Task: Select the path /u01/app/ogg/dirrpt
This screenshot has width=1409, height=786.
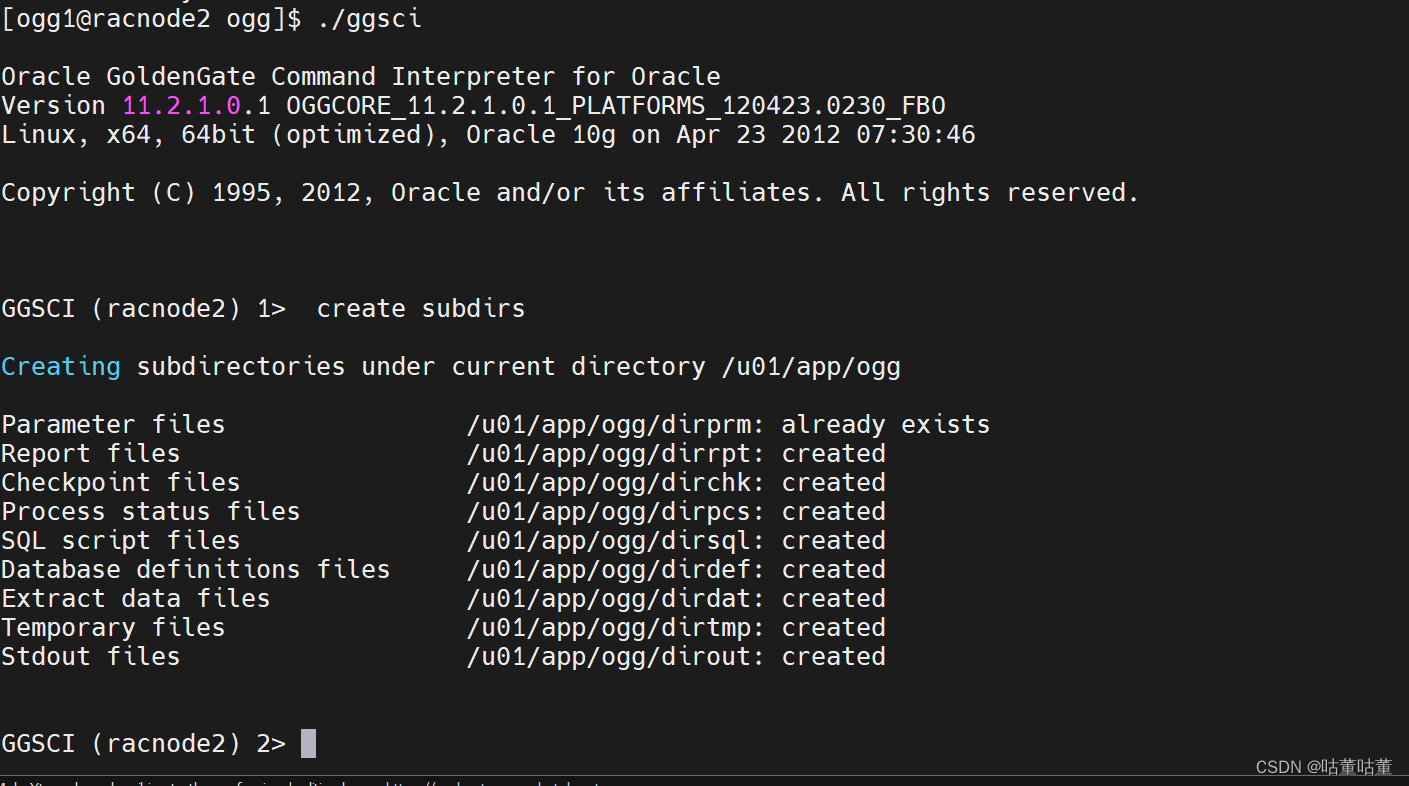Action: (610, 453)
